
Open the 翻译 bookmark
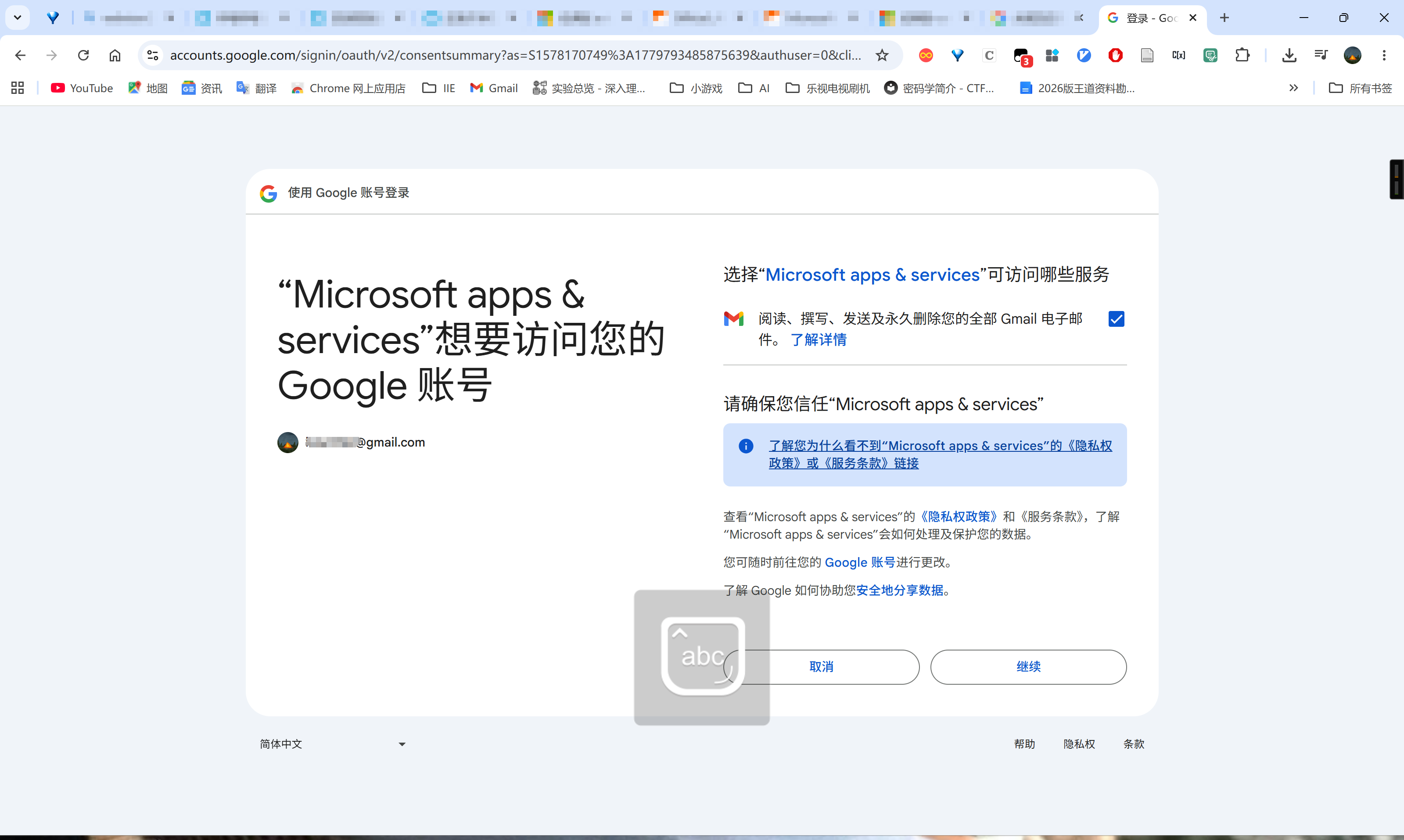[257, 88]
